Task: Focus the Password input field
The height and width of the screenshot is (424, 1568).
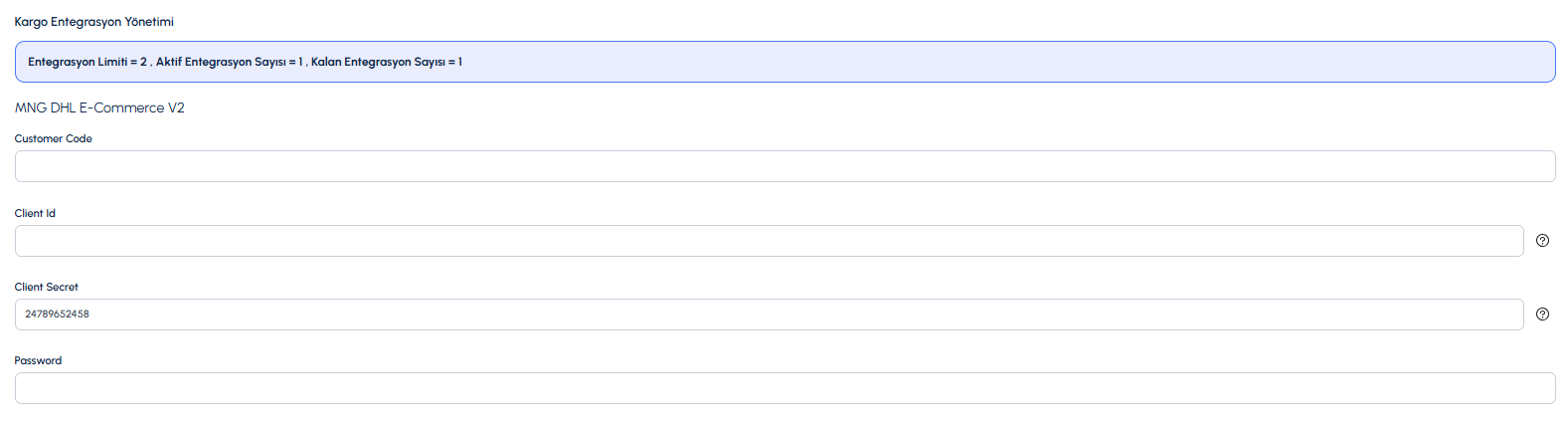Action: tap(784, 388)
